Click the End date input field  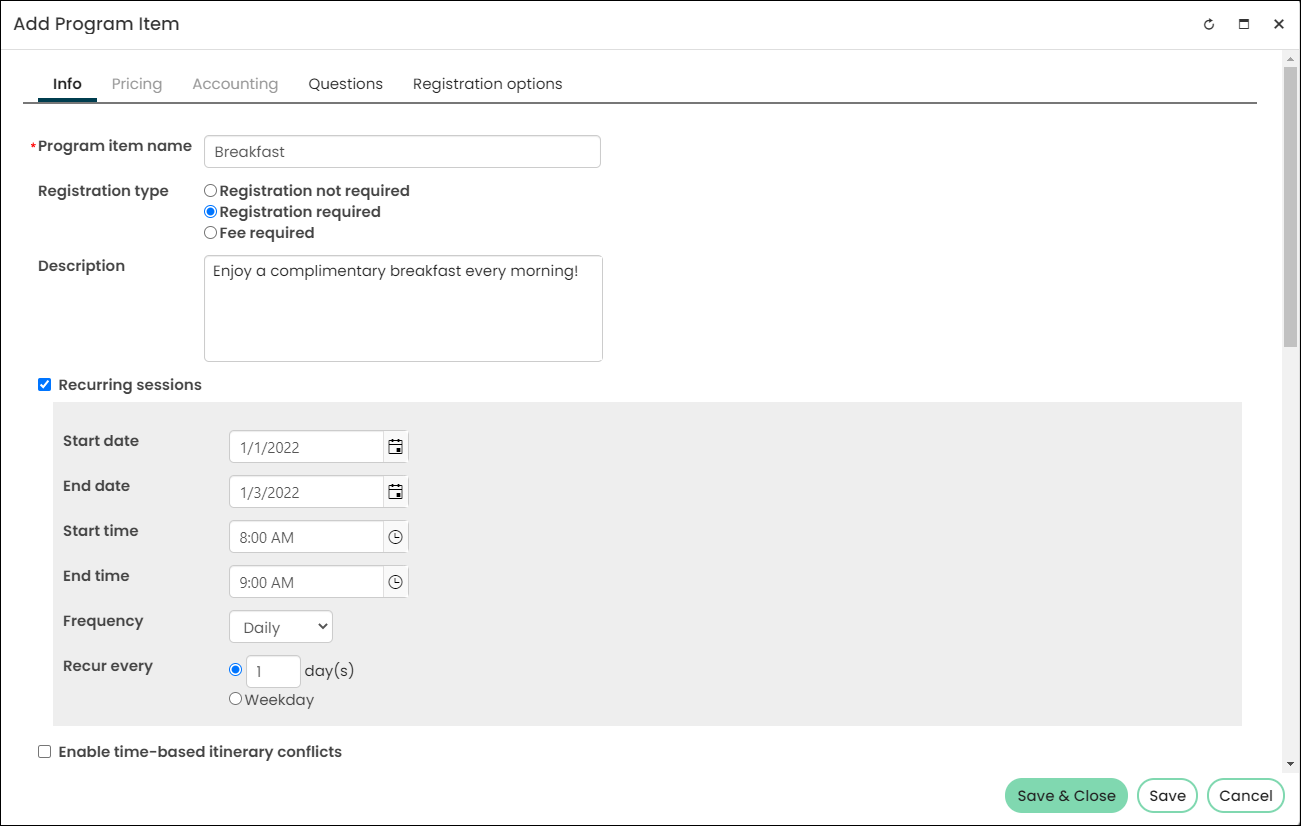tap(306, 492)
